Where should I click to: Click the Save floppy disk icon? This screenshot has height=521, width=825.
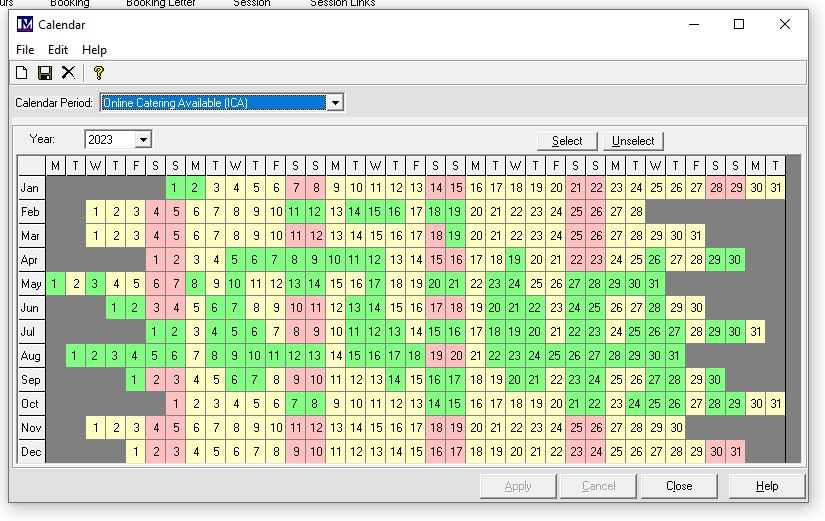pos(45,73)
